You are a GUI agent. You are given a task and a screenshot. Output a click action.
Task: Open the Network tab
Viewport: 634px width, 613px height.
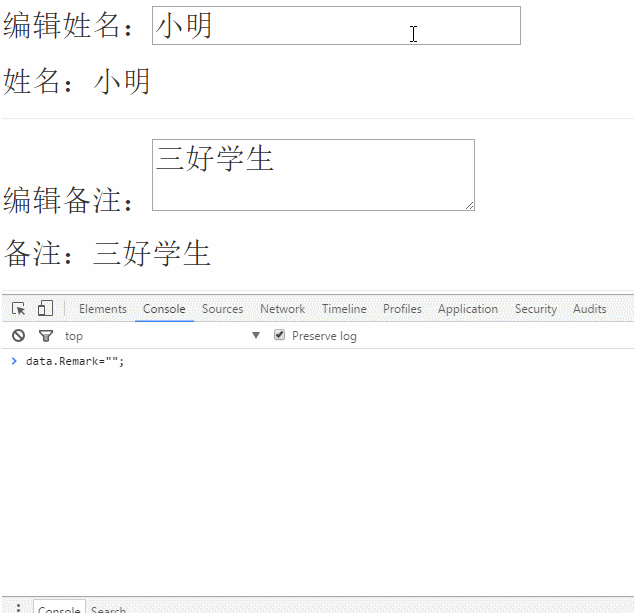pyautogui.click(x=282, y=309)
